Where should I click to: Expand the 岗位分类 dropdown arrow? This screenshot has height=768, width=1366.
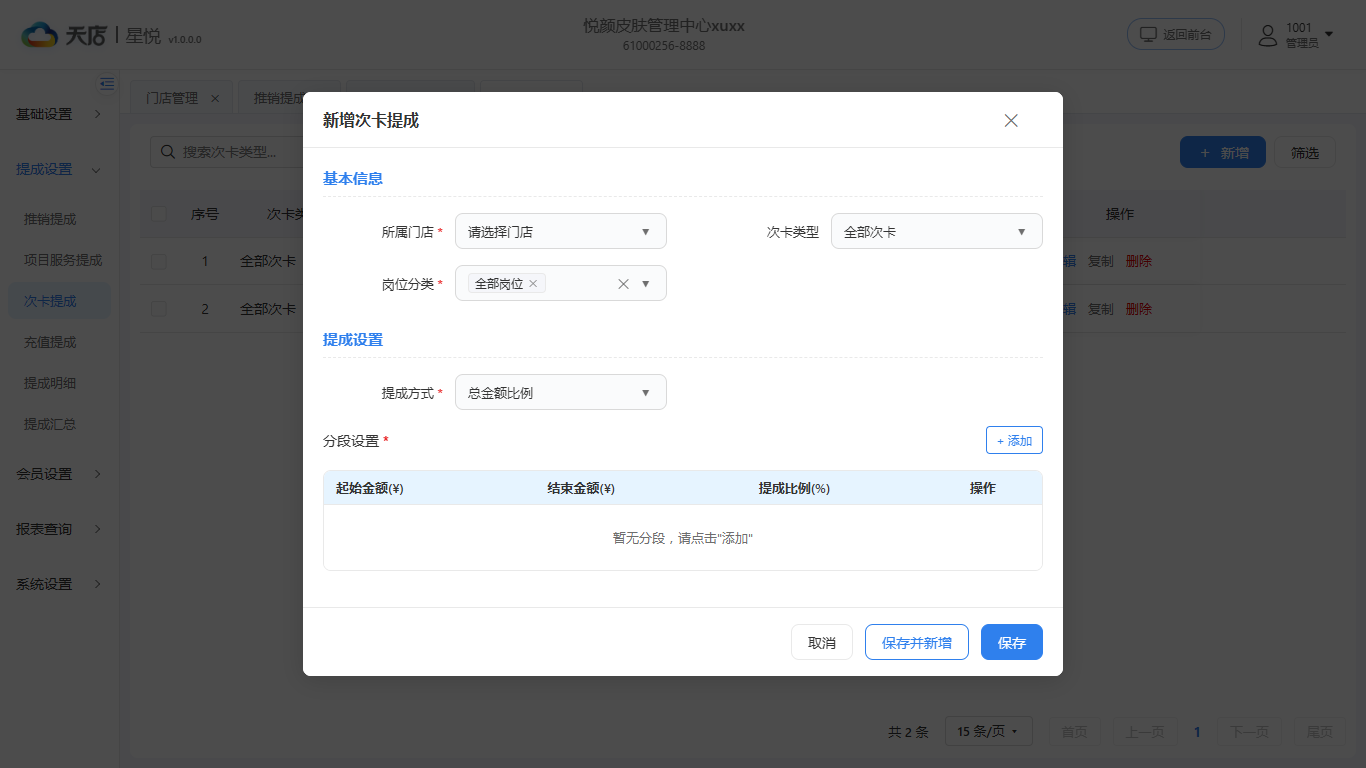[x=646, y=284]
